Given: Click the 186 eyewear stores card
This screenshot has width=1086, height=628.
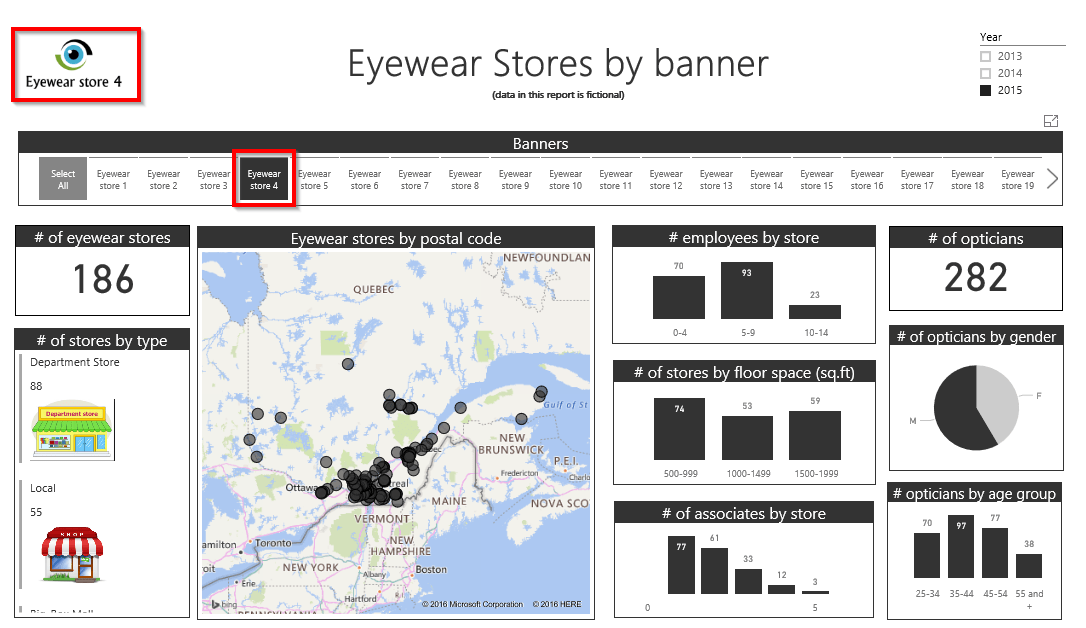Looking at the screenshot, I should tap(103, 279).
